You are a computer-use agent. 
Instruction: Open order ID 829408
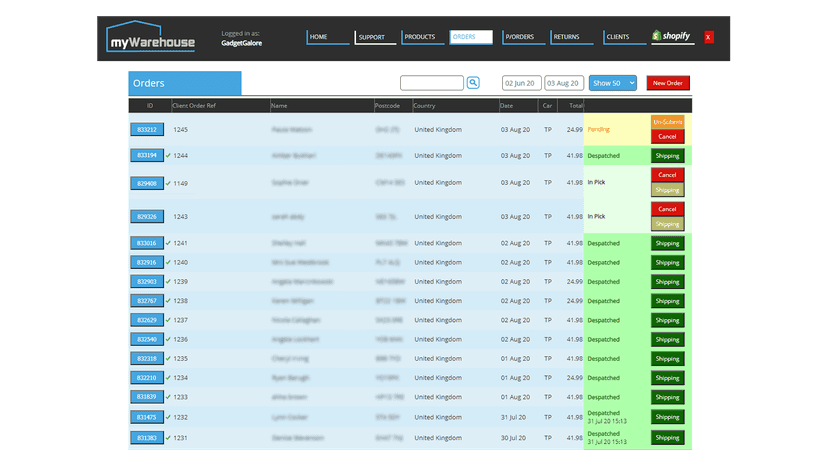147,183
